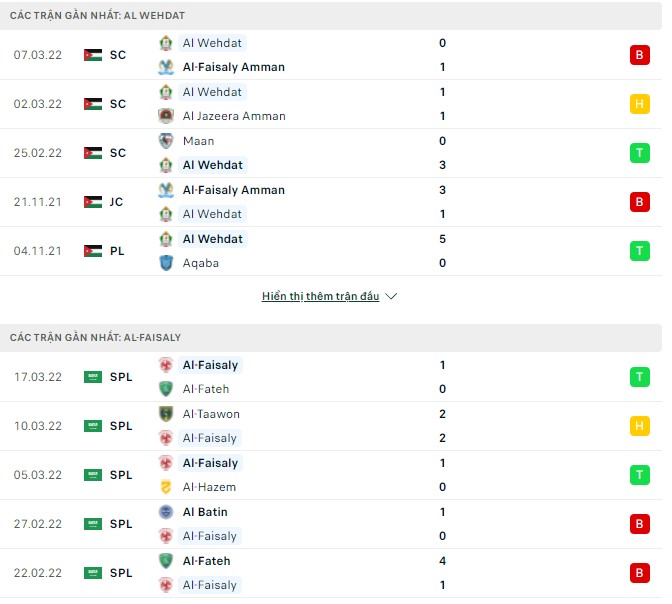The height and width of the screenshot is (604, 672).
Task: Click the red B badge for 07.03.22
Action: 639,55
